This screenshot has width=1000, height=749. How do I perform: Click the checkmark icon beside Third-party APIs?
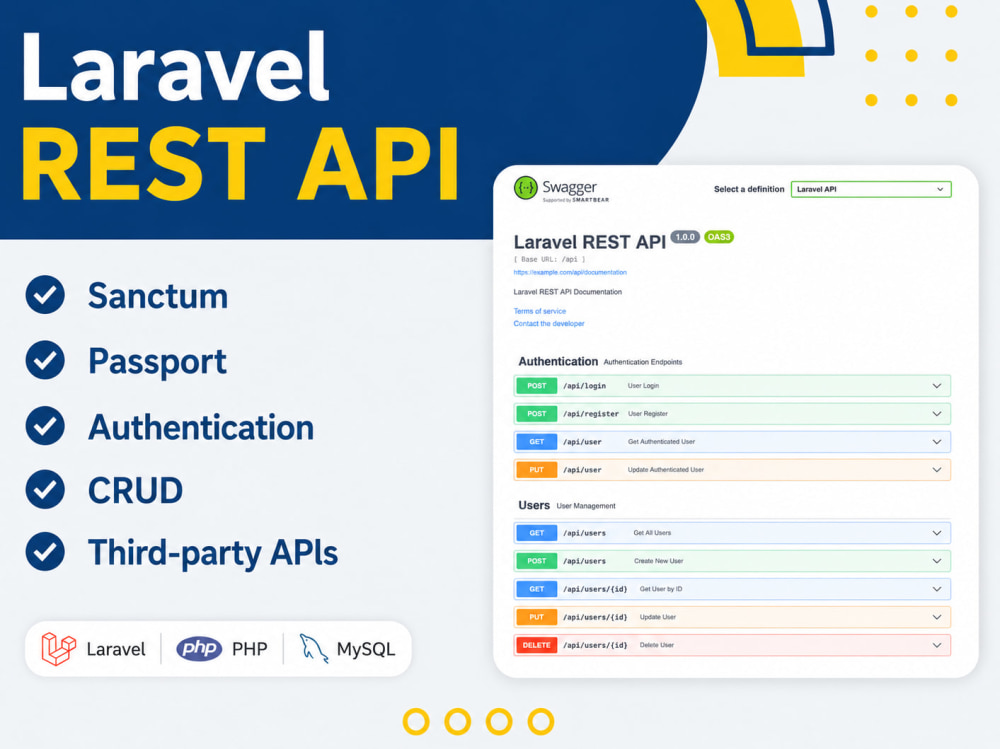coord(45,551)
